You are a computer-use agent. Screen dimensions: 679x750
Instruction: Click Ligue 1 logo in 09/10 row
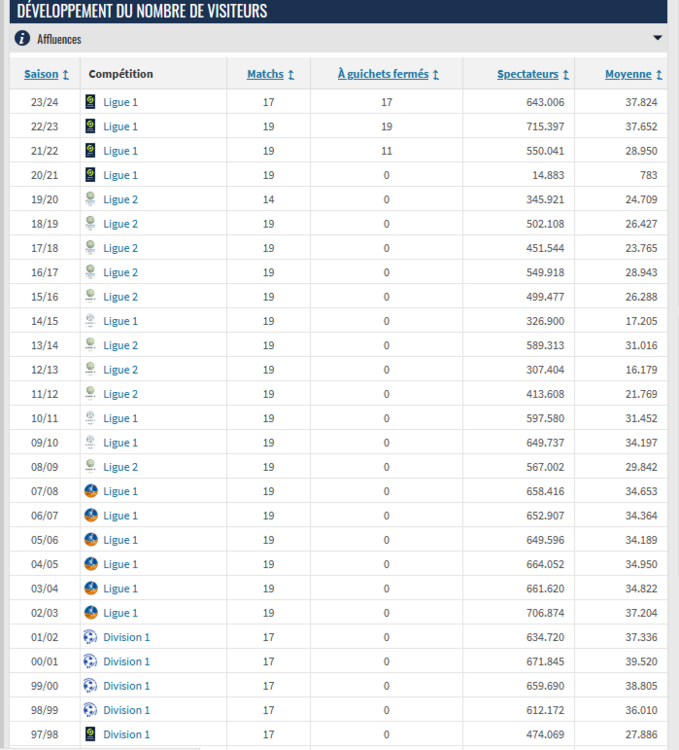pos(90,442)
